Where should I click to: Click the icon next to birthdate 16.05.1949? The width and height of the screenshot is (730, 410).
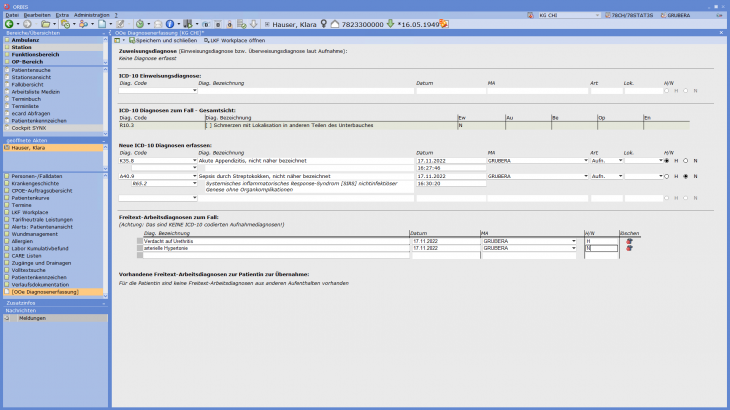[444, 23]
